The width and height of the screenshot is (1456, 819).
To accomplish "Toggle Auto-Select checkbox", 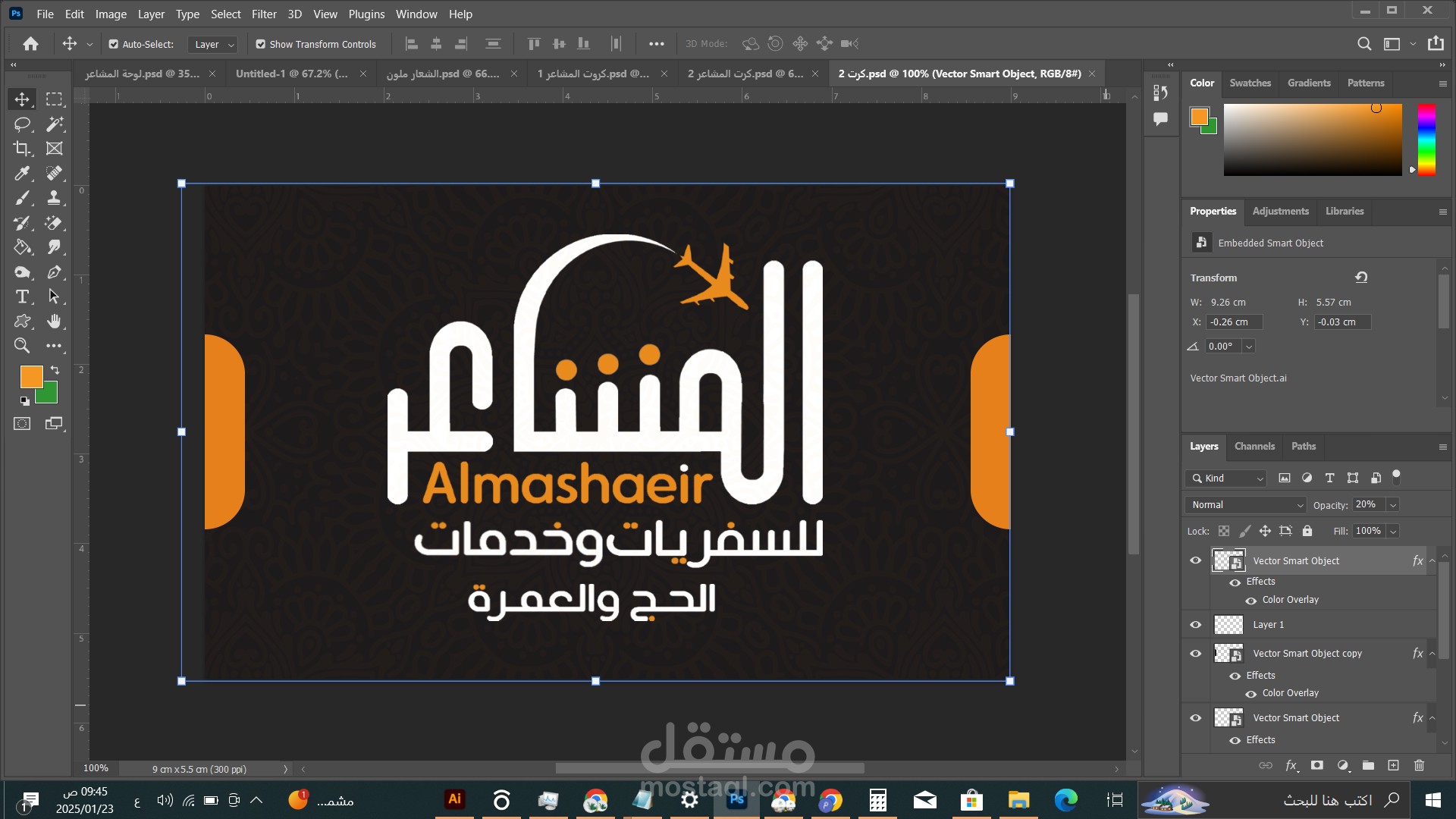I will tap(114, 44).
